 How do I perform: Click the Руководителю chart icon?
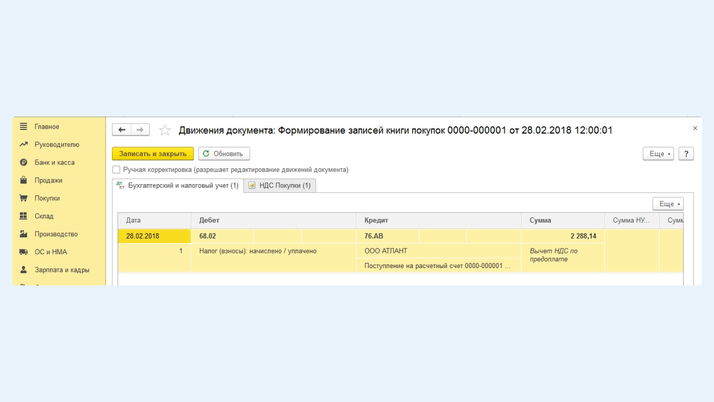[x=23, y=145]
